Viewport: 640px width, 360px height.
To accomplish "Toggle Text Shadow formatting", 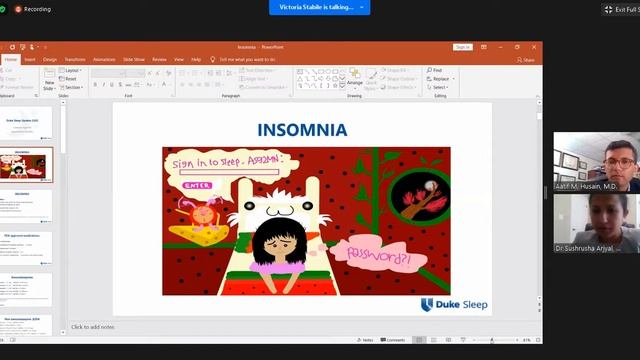I will (x=120, y=84).
